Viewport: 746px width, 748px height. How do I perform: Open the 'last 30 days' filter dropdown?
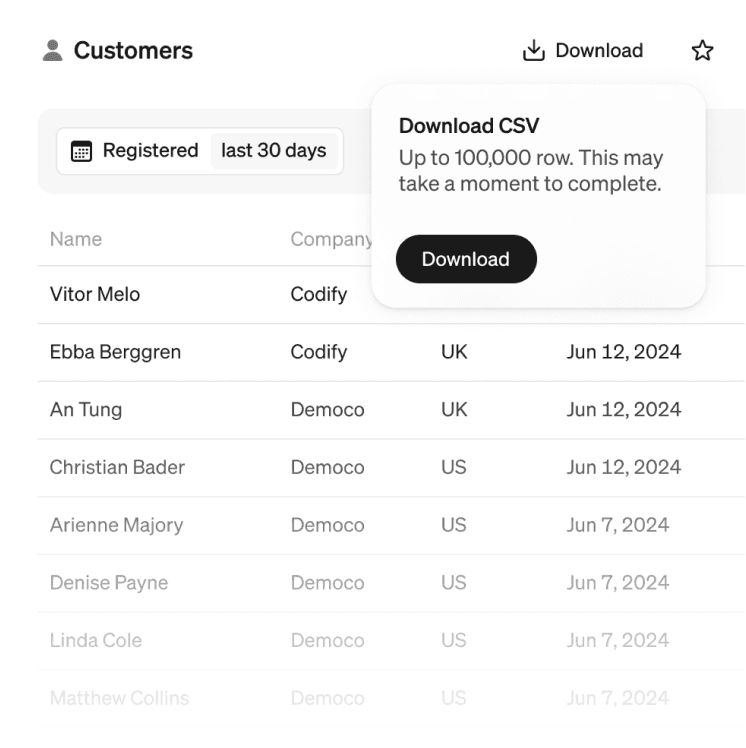pyautogui.click(x=274, y=151)
